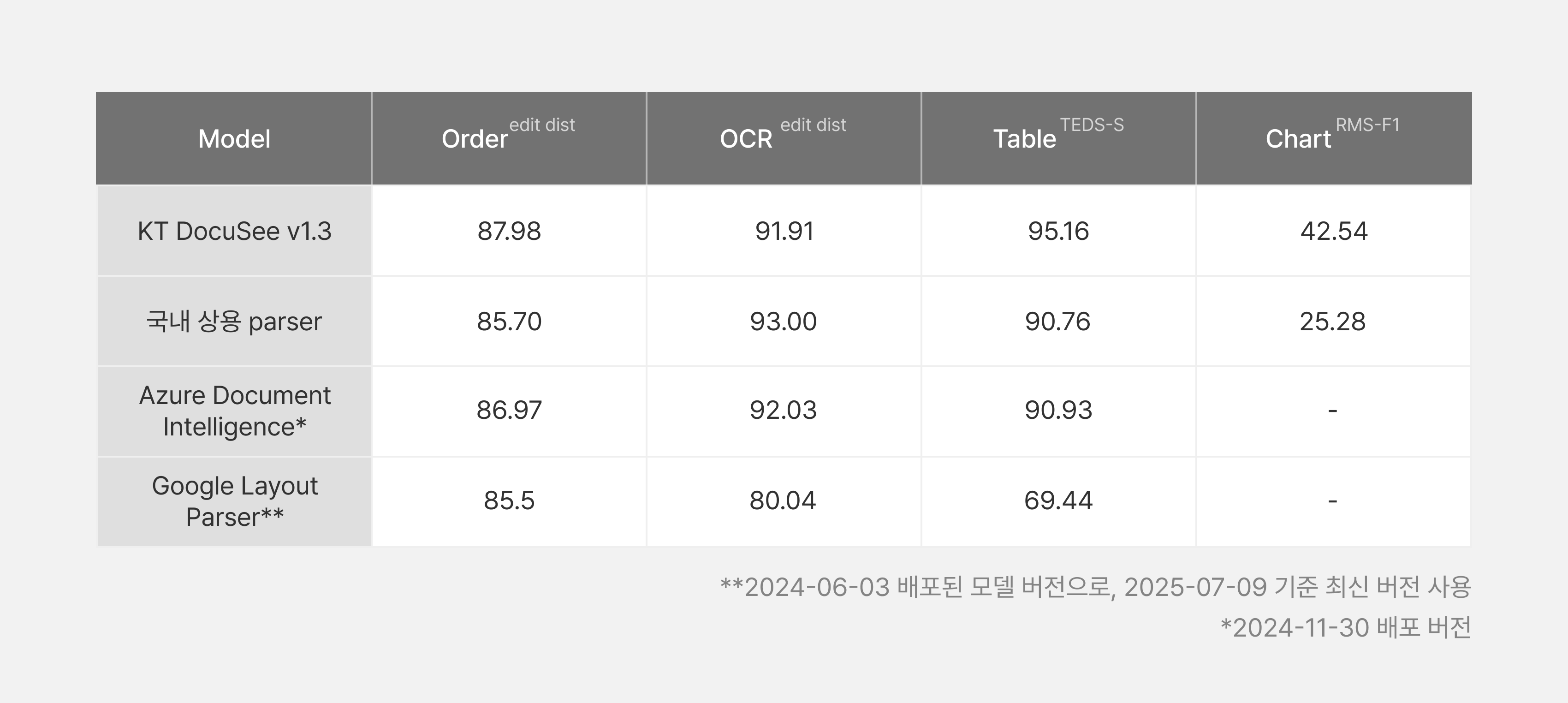Select the 69.44 Table score cell
Viewport: 1568px width, 703px height.
[1058, 501]
